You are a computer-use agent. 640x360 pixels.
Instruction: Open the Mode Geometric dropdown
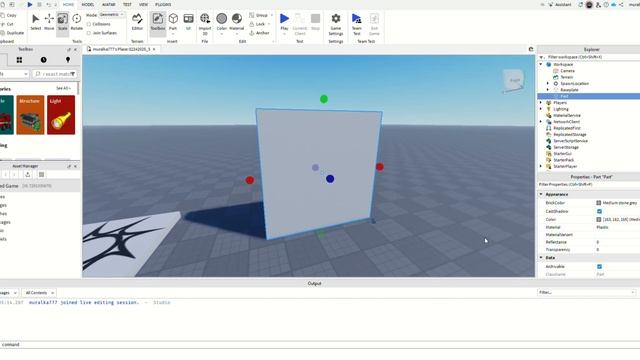[x=112, y=15]
